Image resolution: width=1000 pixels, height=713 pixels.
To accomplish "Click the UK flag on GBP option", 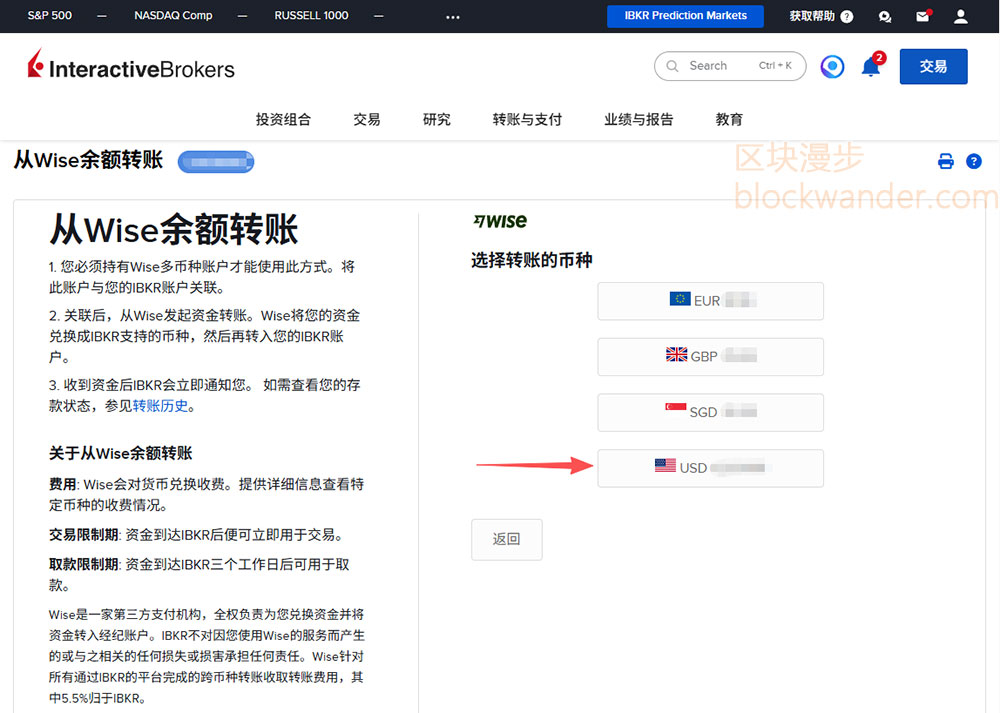I will (x=677, y=354).
